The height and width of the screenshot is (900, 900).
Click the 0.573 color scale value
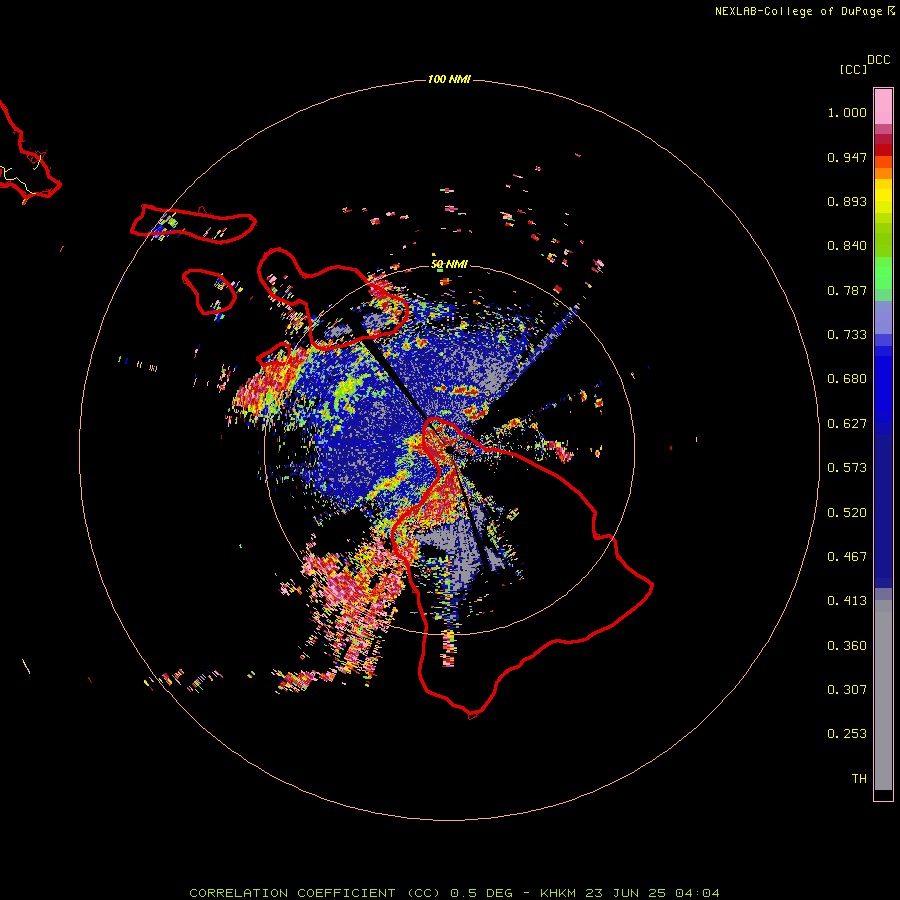point(847,468)
